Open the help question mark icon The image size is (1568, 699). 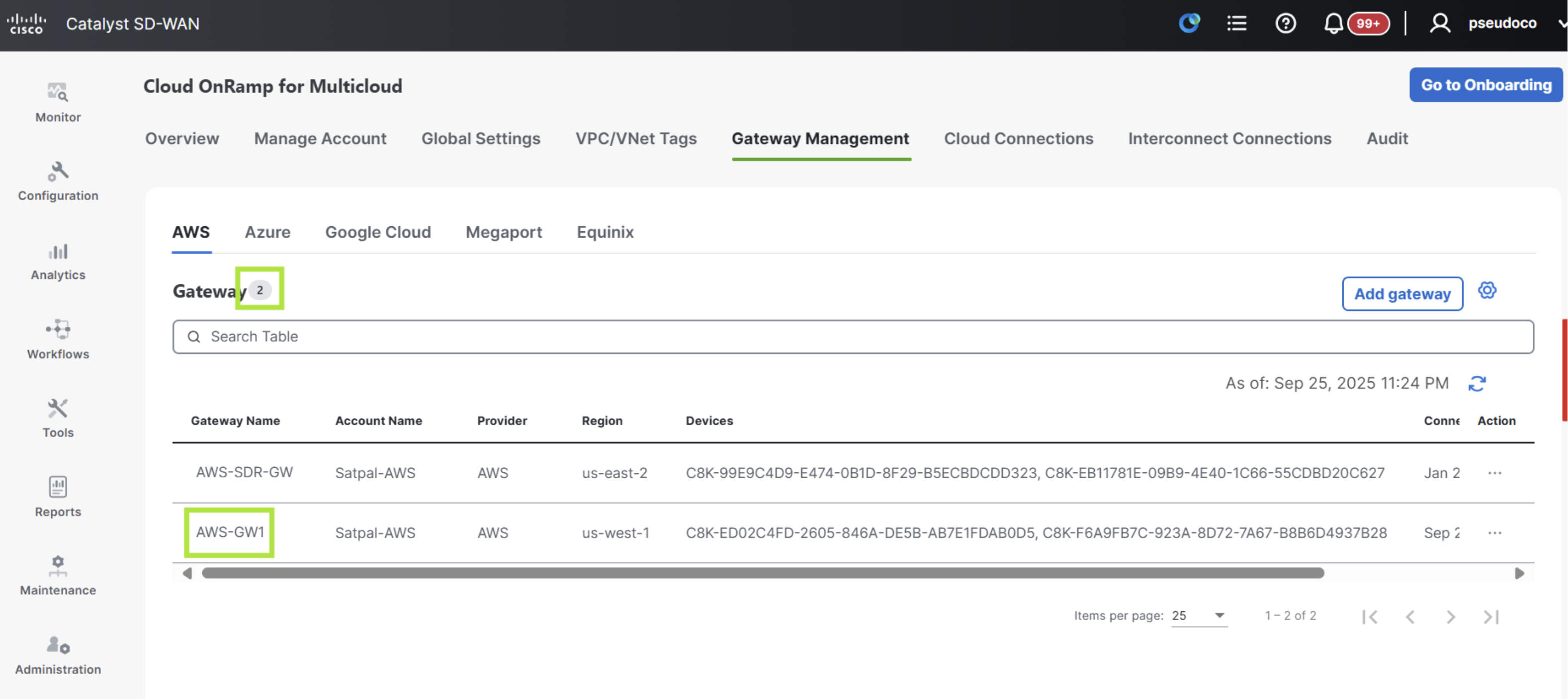coord(1286,23)
